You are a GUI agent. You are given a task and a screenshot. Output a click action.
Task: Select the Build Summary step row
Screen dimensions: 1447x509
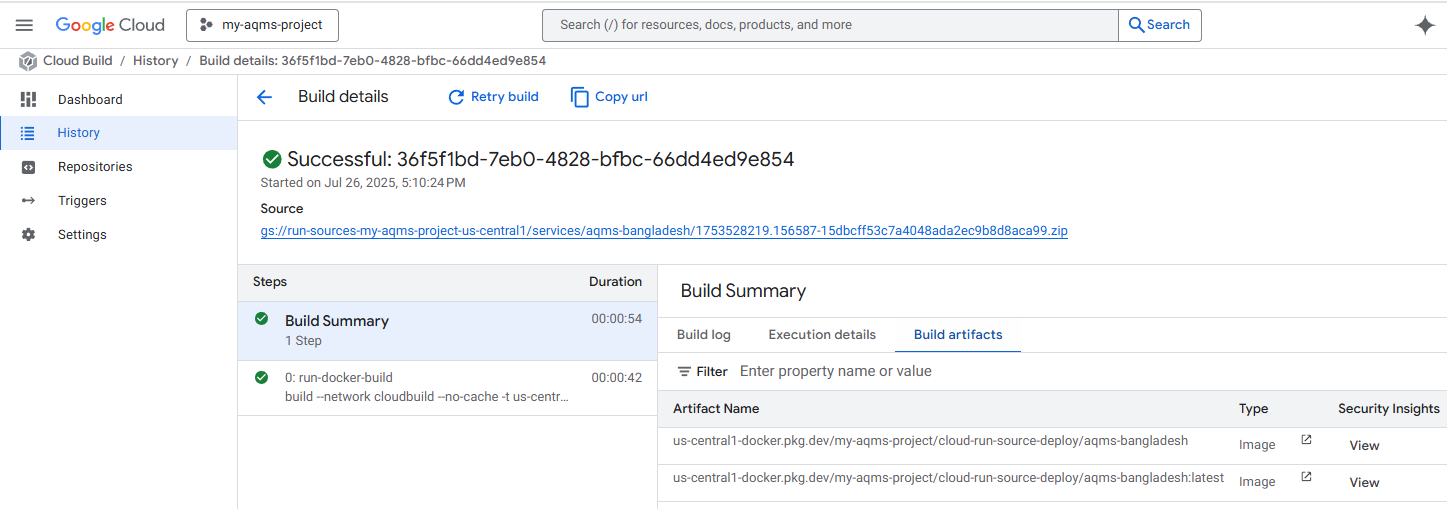coord(447,331)
